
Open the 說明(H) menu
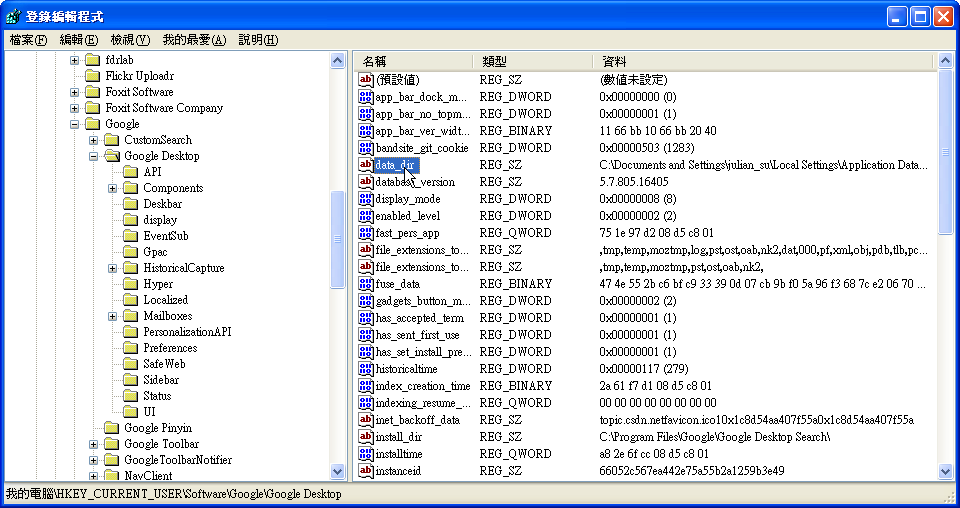[258, 40]
